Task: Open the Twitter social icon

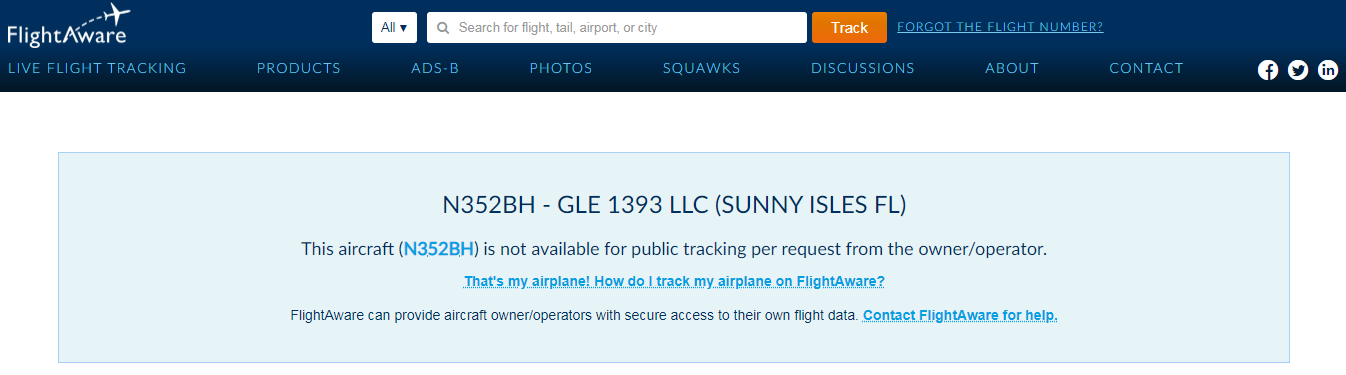Action: point(1298,70)
